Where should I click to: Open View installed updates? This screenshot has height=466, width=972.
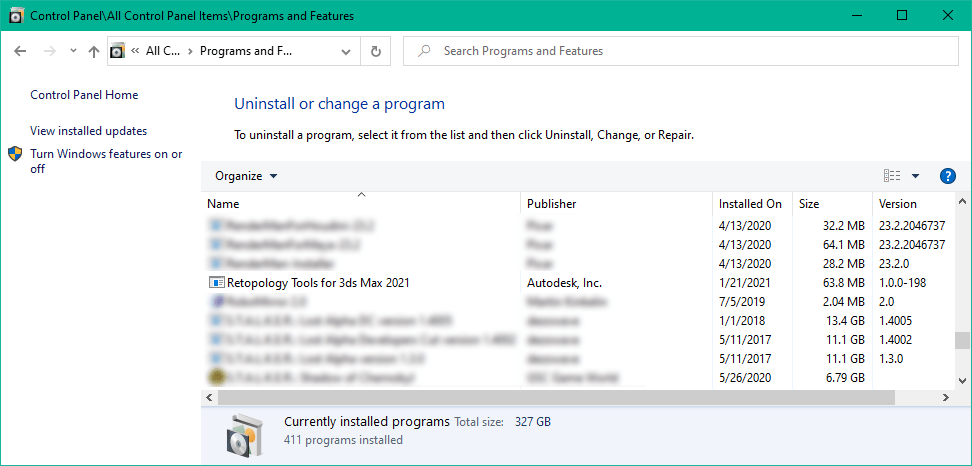click(x=89, y=131)
